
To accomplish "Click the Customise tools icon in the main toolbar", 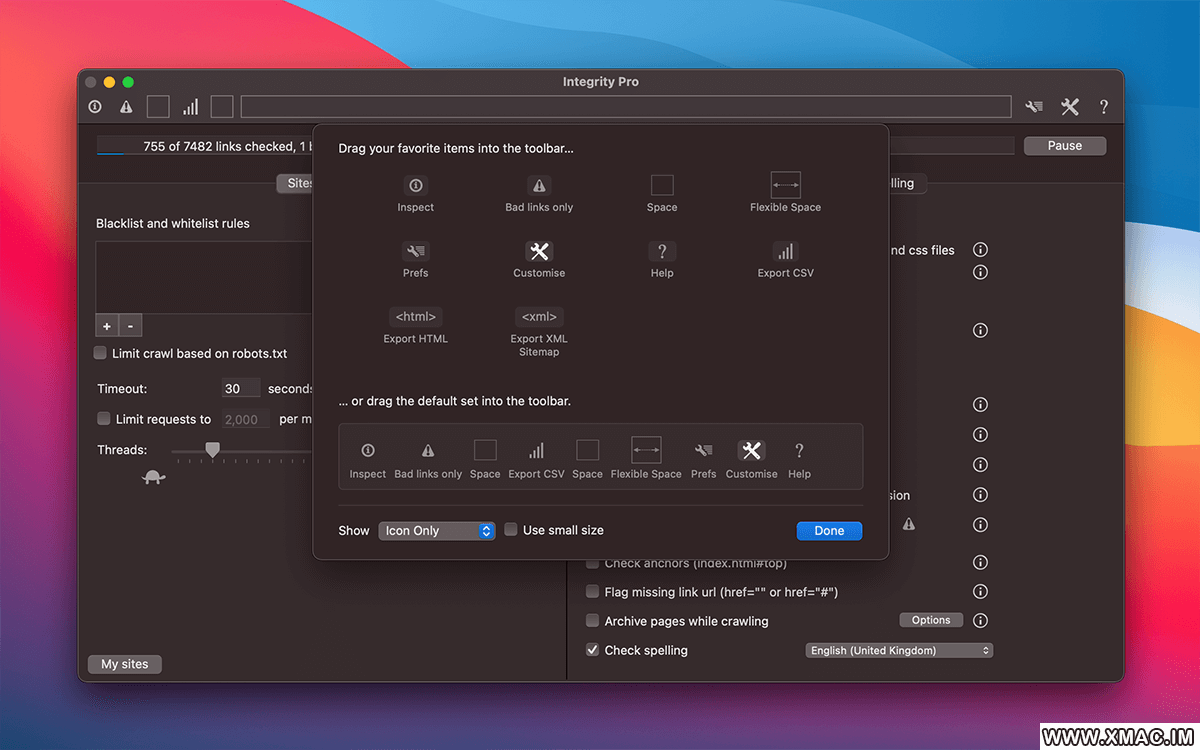I will click(x=1070, y=107).
